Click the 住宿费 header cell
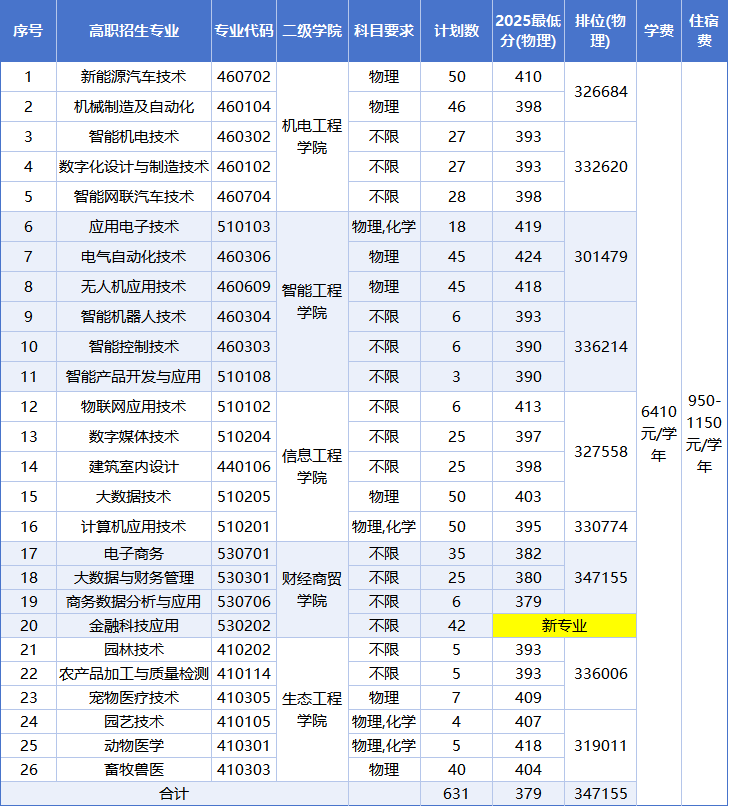Viewport: 729px width, 806px height. click(x=704, y=31)
